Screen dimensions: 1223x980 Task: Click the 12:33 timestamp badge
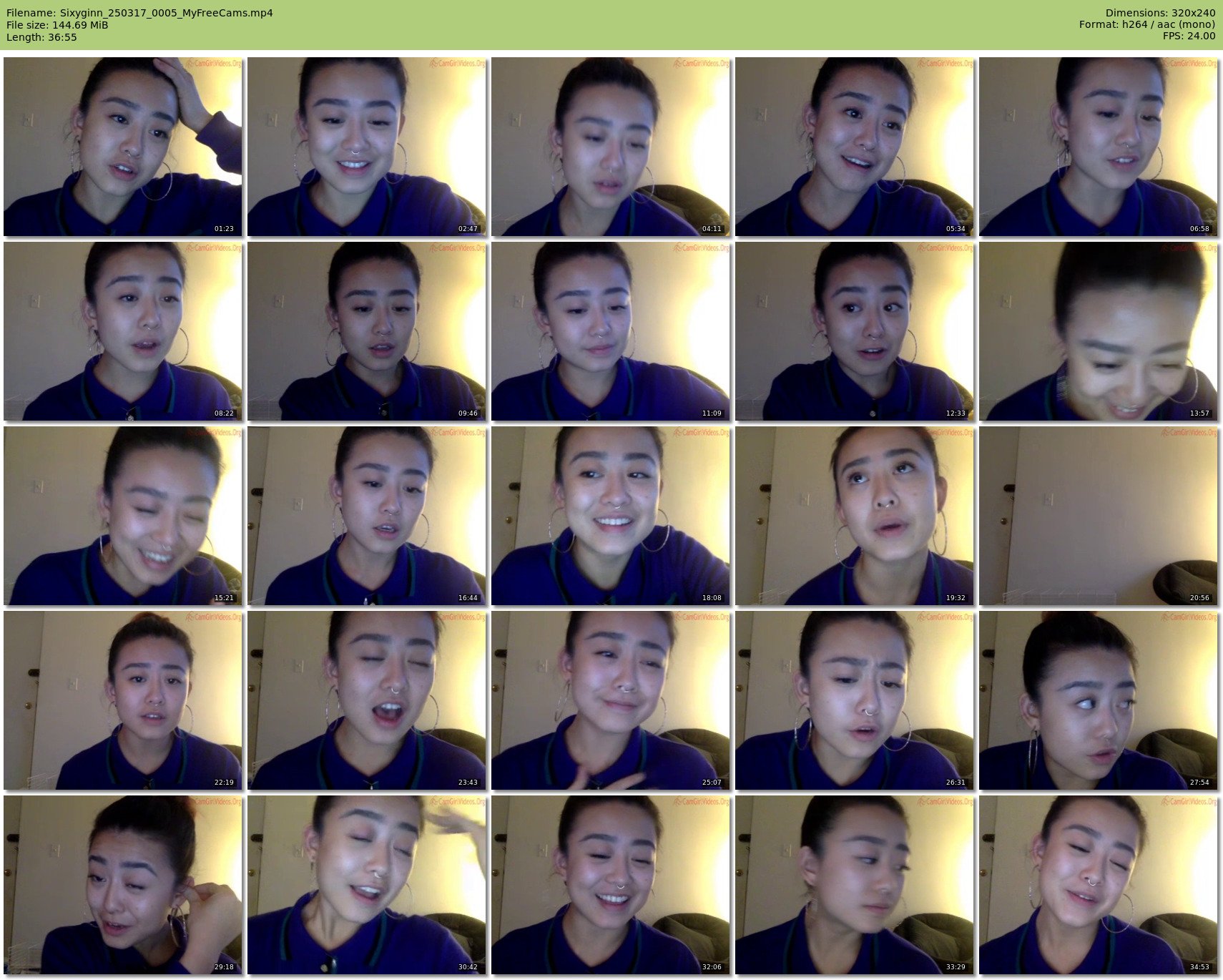point(956,413)
